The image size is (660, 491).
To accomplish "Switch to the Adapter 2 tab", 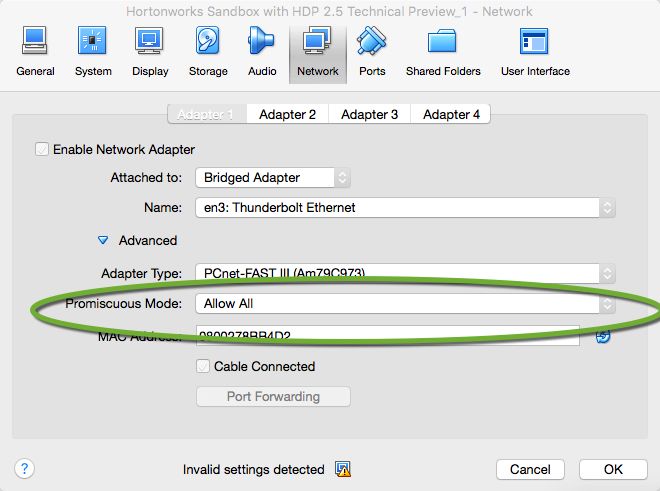I will (x=287, y=114).
